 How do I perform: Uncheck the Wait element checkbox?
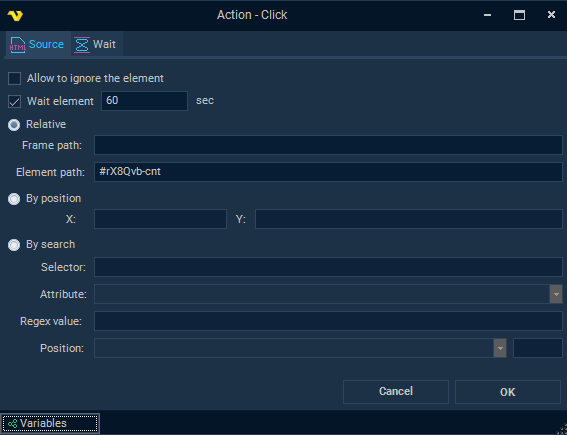pyautogui.click(x=14, y=102)
